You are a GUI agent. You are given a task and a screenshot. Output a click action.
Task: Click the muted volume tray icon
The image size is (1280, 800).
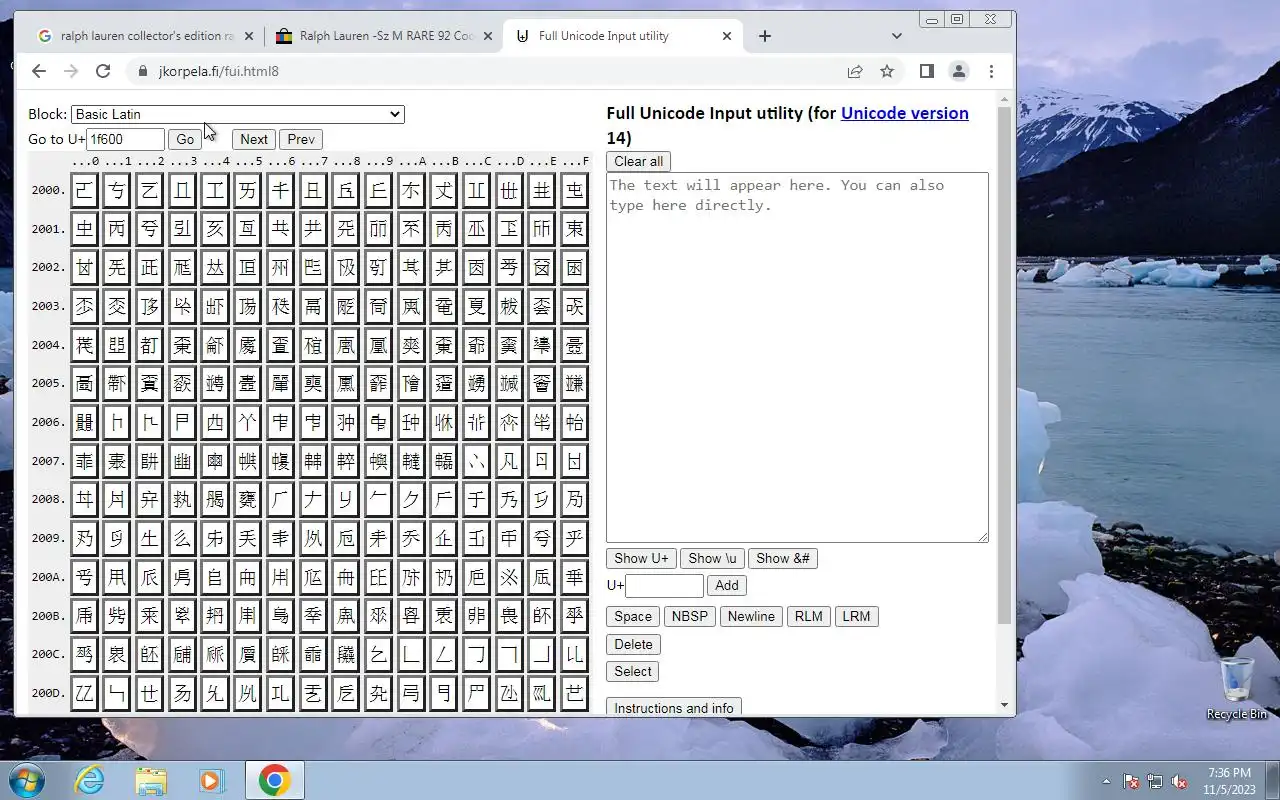[x=1180, y=781]
